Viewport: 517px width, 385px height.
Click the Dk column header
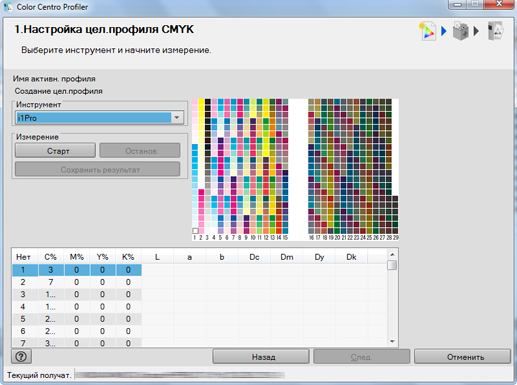[351, 257]
